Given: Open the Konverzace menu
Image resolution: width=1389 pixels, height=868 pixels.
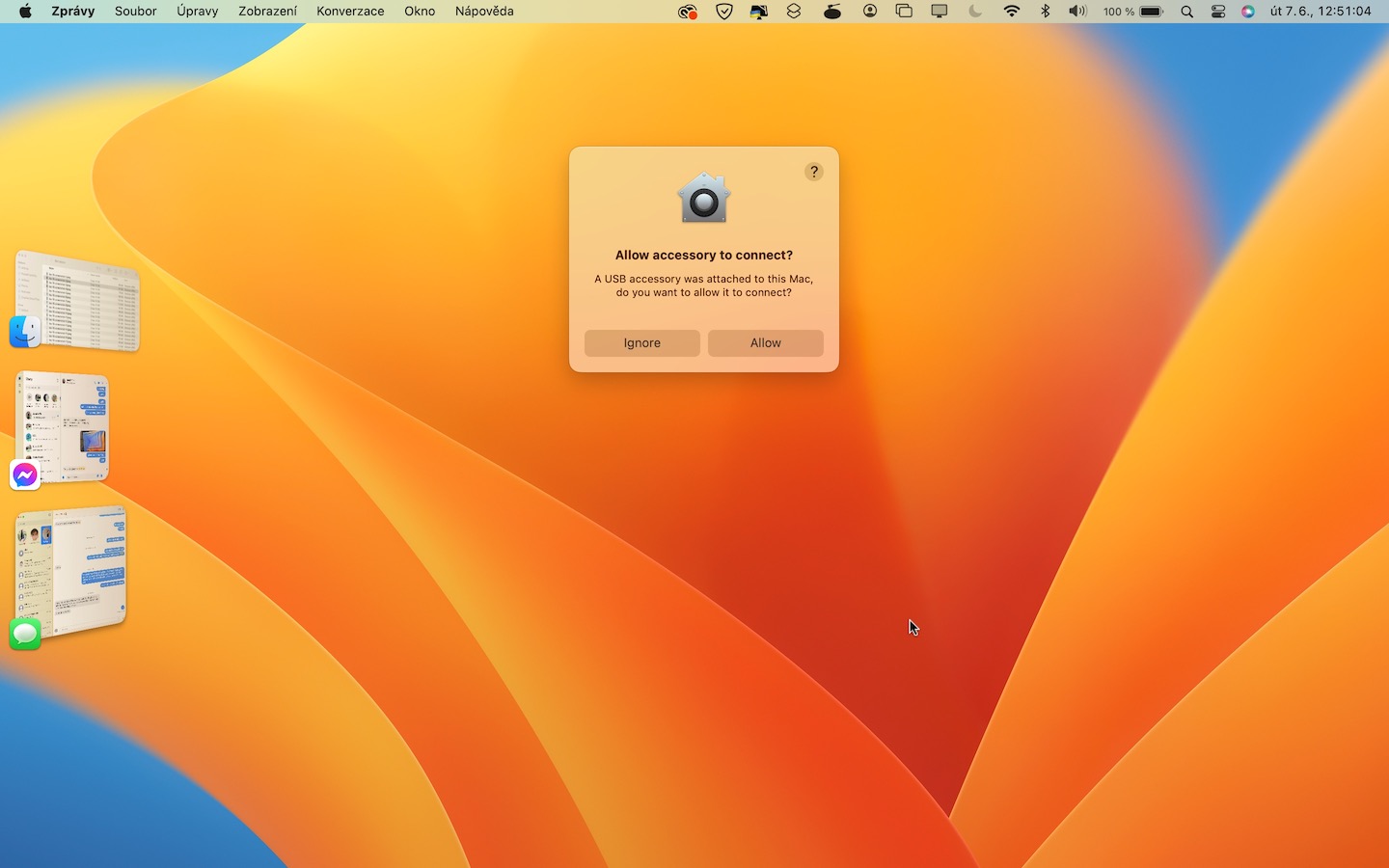Looking at the screenshot, I should (x=350, y=12).
